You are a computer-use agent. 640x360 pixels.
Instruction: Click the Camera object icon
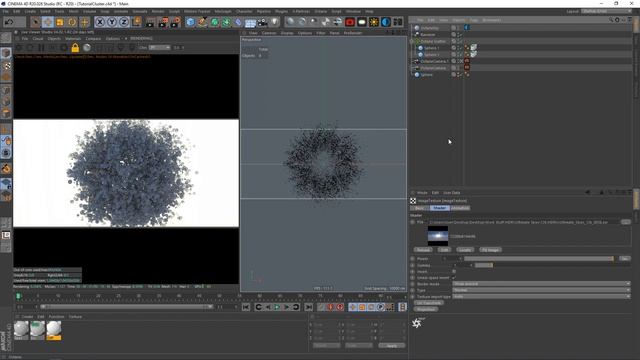click(x=262, y=22)
